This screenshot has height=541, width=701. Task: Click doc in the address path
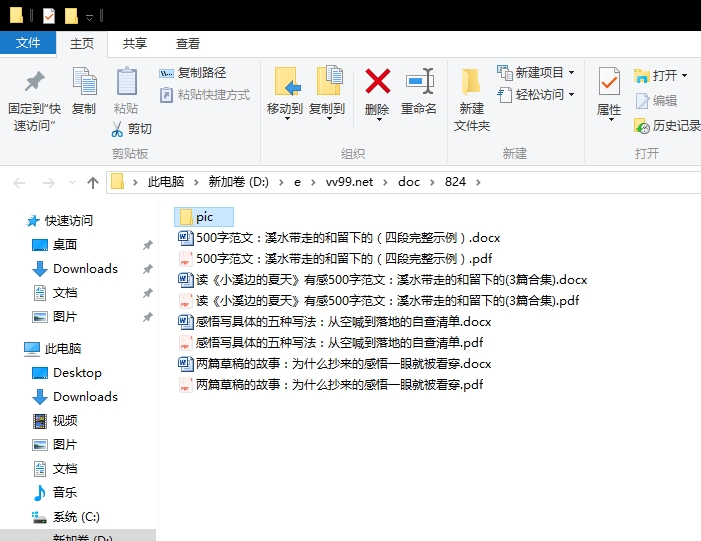click(x=409, y=182)
